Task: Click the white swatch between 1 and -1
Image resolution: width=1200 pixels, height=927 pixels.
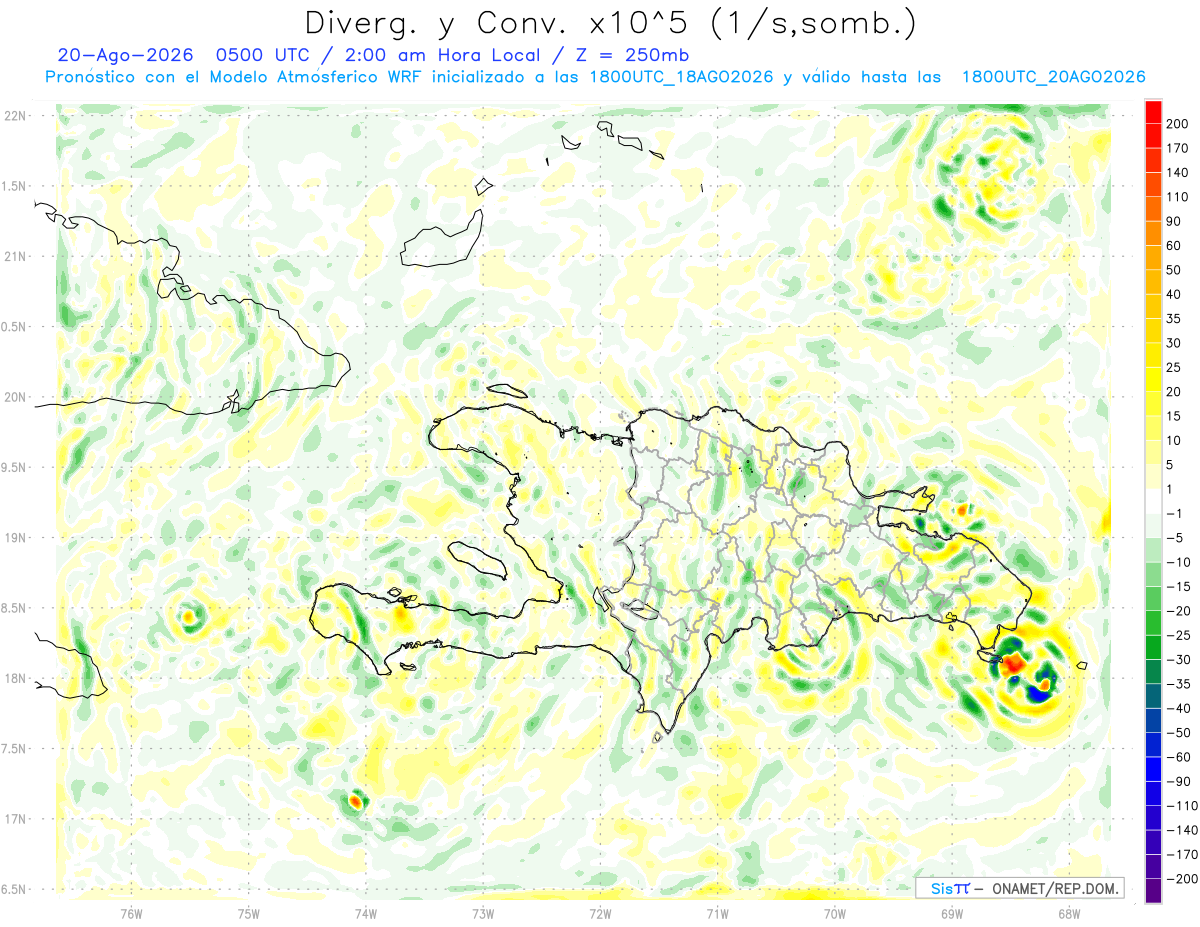Action: pyautogui.click(x=1153, y=502)
